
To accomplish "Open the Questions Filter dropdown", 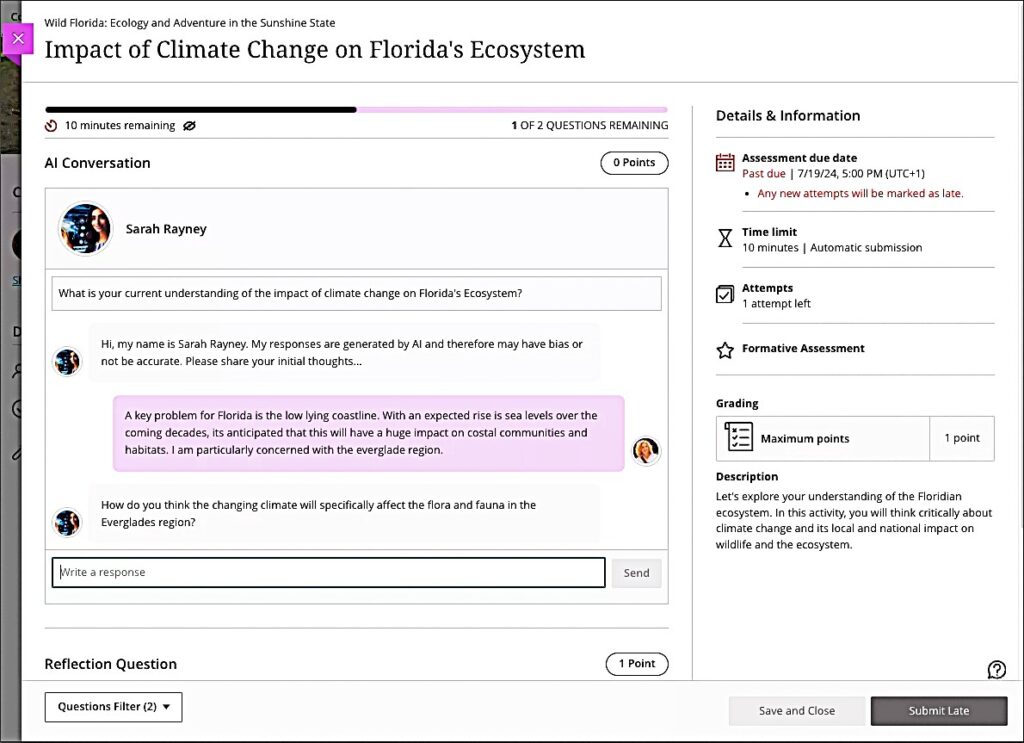I will point(112,706).
